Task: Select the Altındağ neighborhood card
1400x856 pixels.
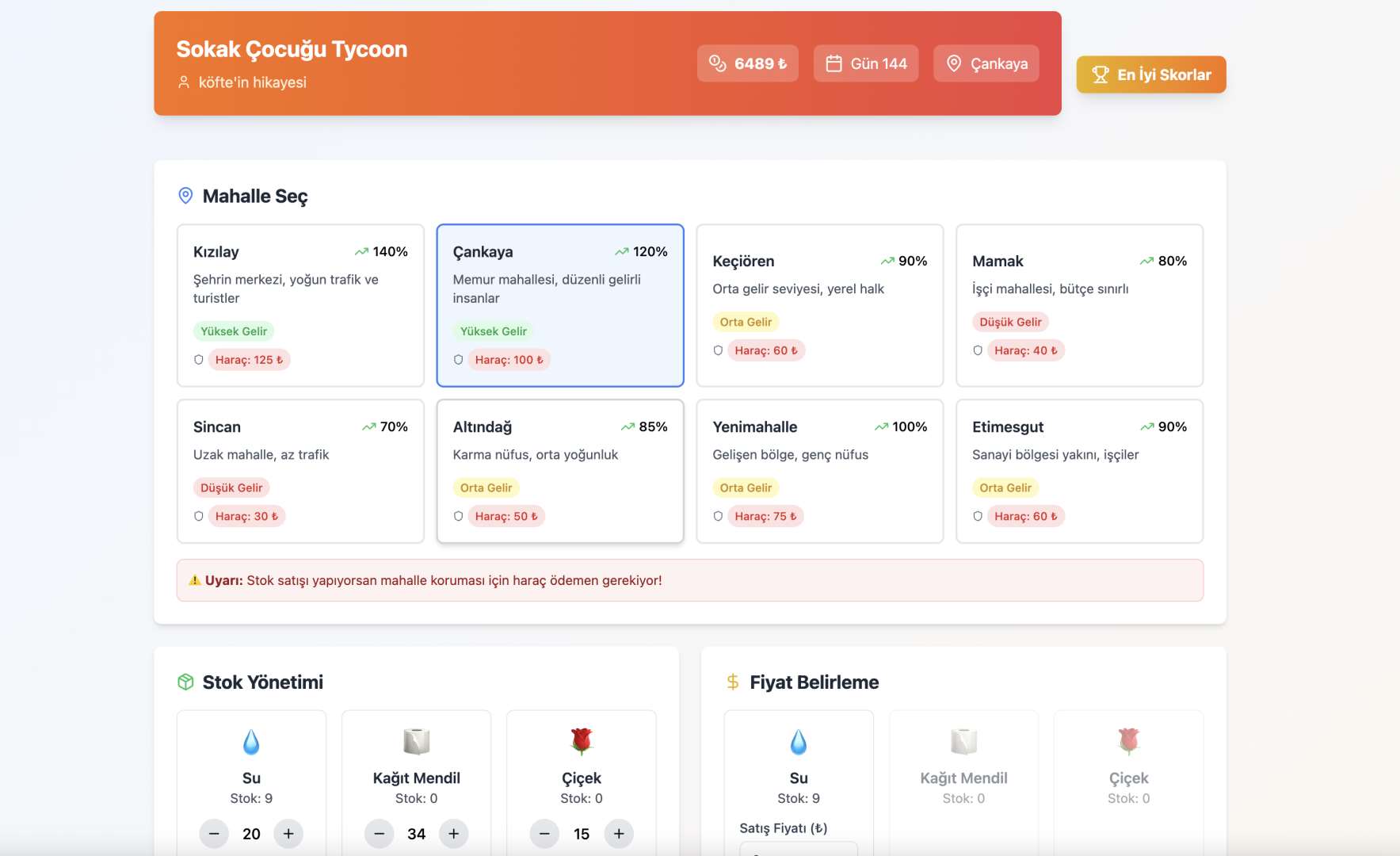Action: tap(560, 471)
